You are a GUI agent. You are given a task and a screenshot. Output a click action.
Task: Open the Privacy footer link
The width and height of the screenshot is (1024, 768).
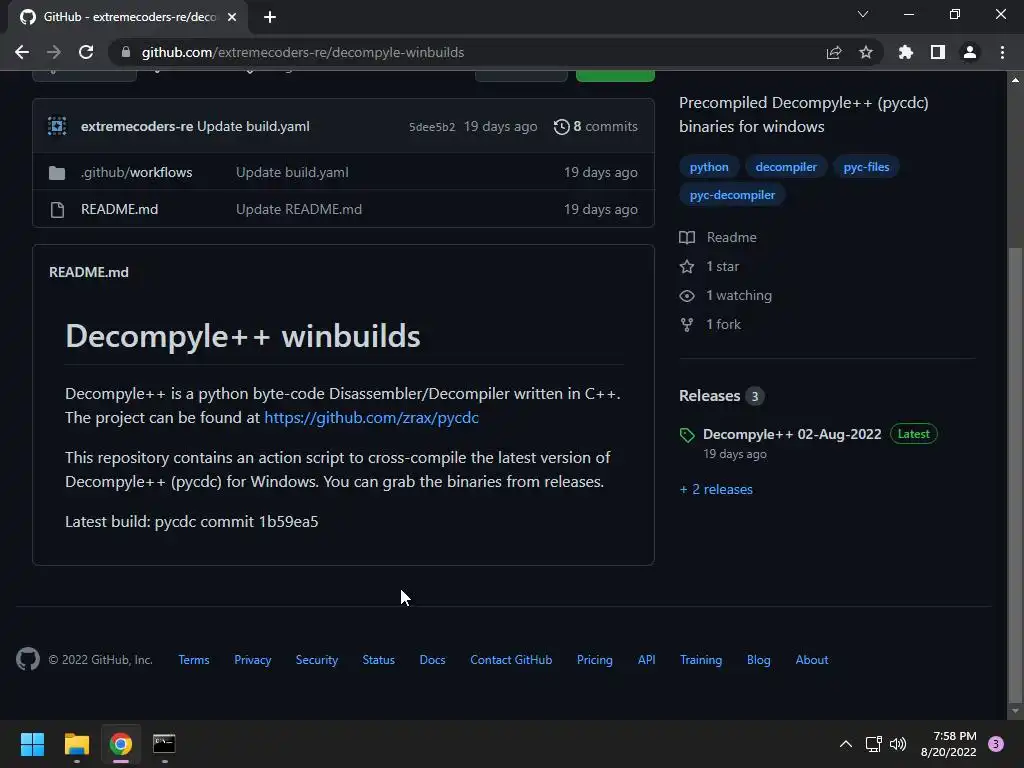pos(253,660)
